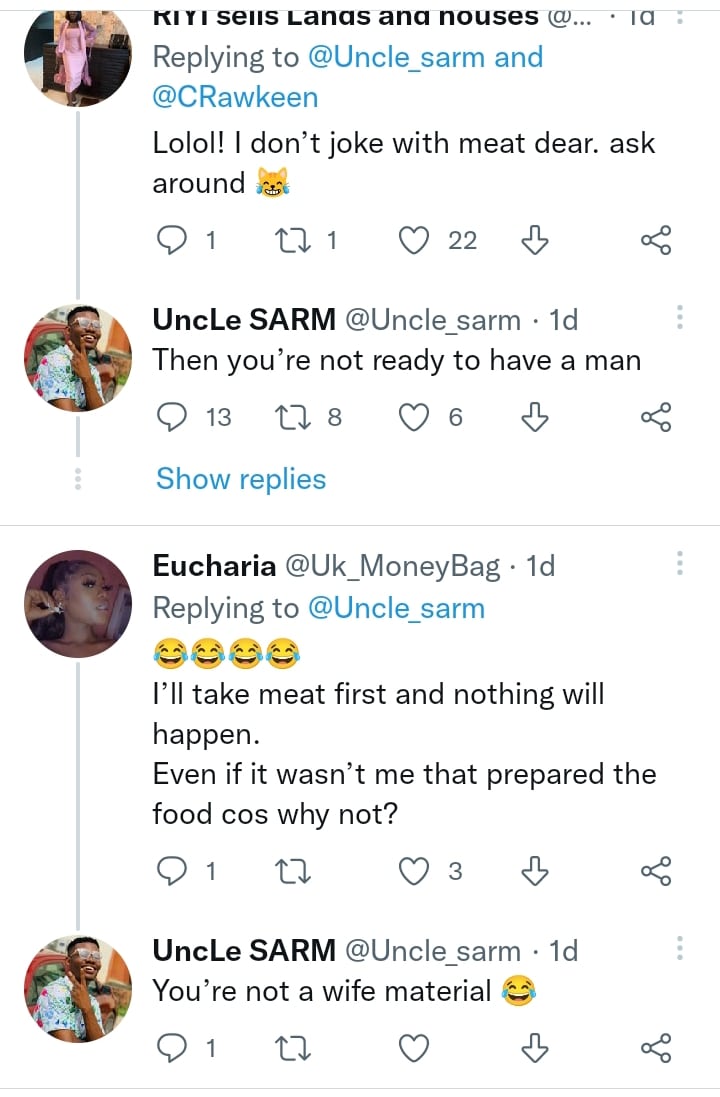The width and height of the screenshot is (720, 1097).
Task: Open options menu on "Then you're not ready" tweet
Action: [x=680, y=318]
